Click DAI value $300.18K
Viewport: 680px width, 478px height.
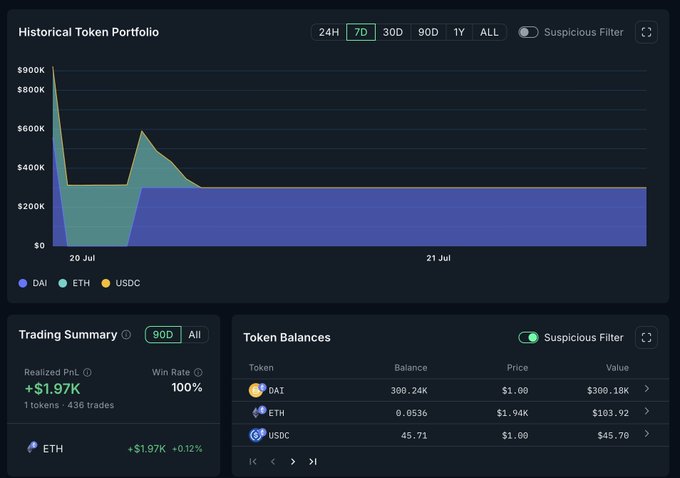[608, 390]
